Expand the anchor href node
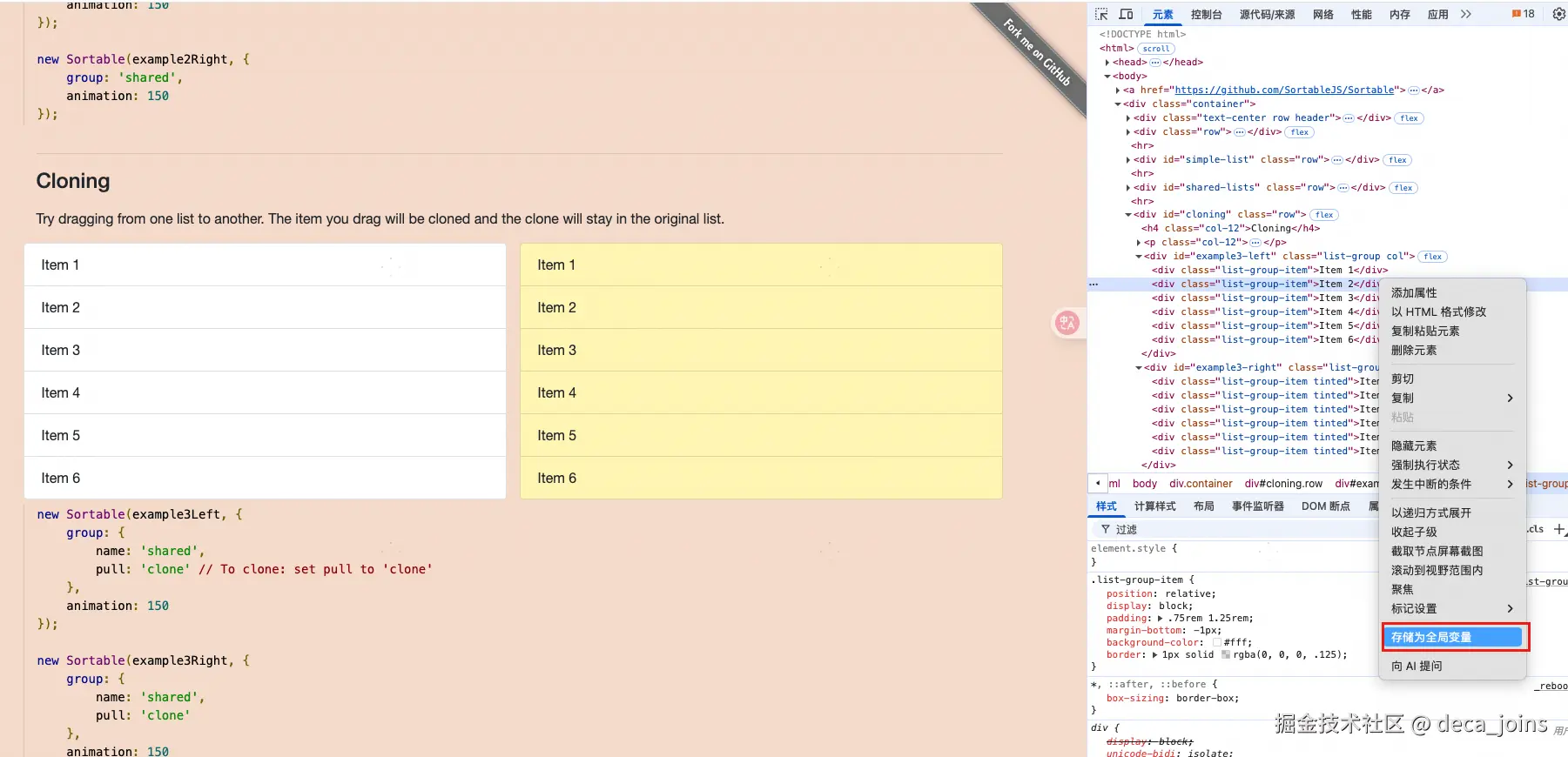This screenshot has height=757, width=1568. pyautogui.click(x=1118, y=90)
